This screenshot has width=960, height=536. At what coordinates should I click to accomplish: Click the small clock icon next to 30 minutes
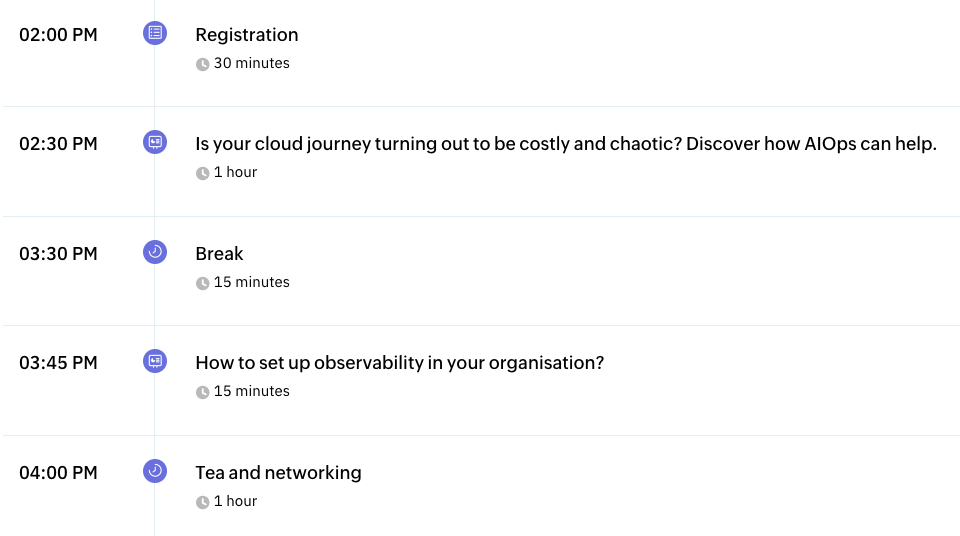pyautogui.click(x=203, y=64)
